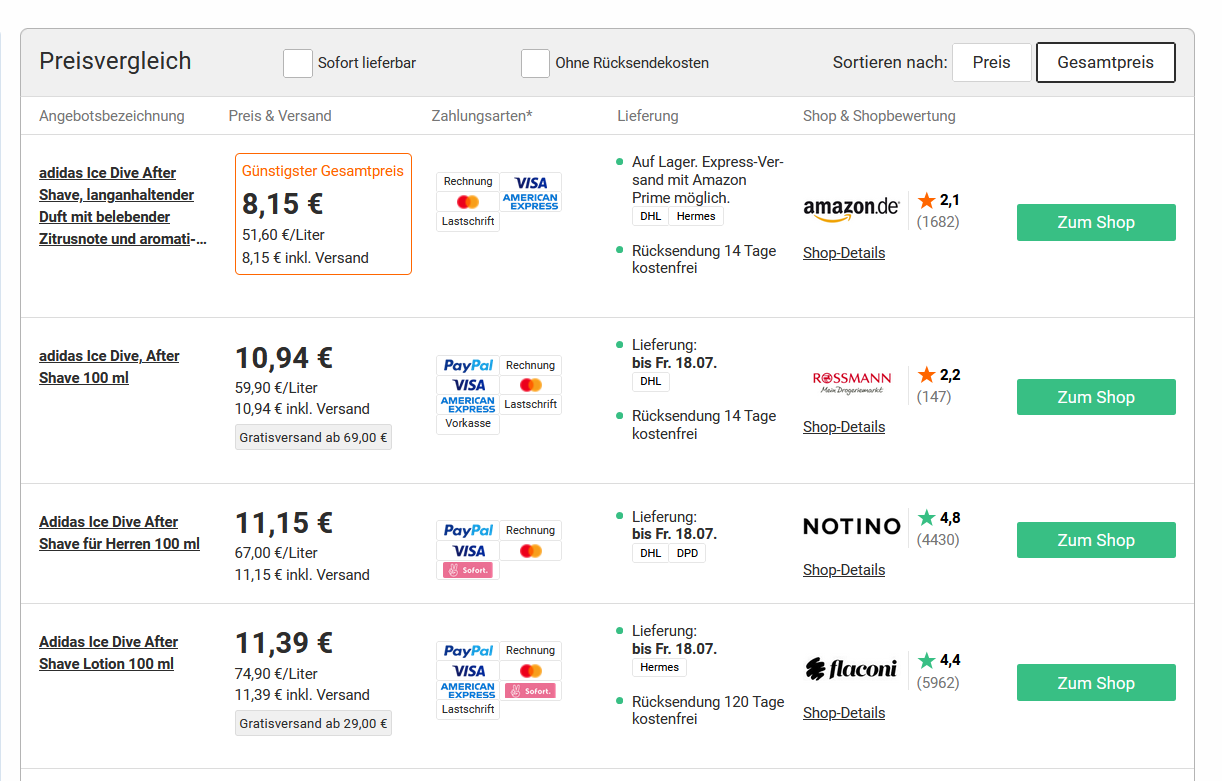Image resolution: width=1222 pixels, height=781 pixels.
Task: Click the Hermes carrier badge in the amazon.de row
Action: (696, 216)
